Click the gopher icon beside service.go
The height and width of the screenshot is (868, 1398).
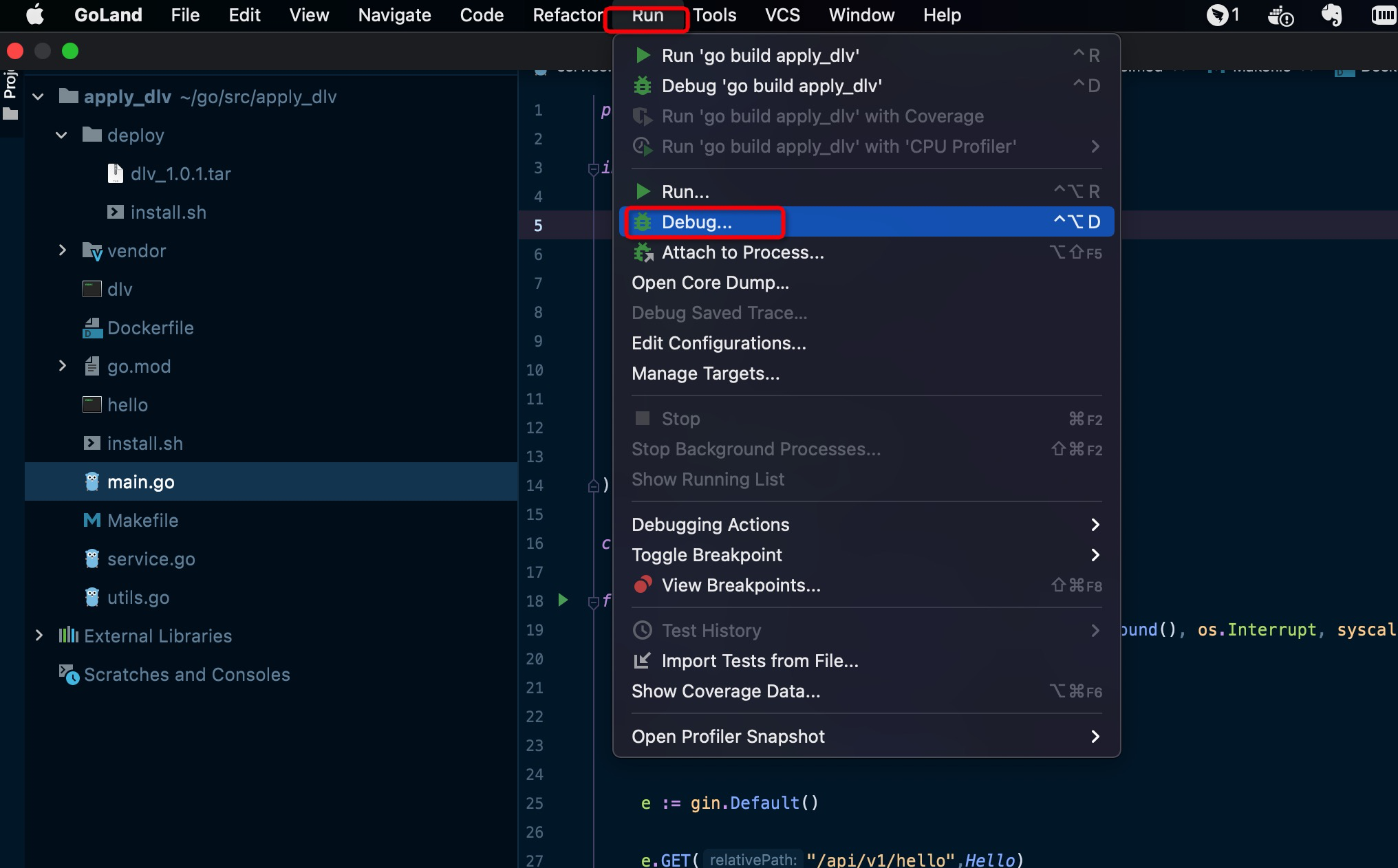(x=92, y=558)
